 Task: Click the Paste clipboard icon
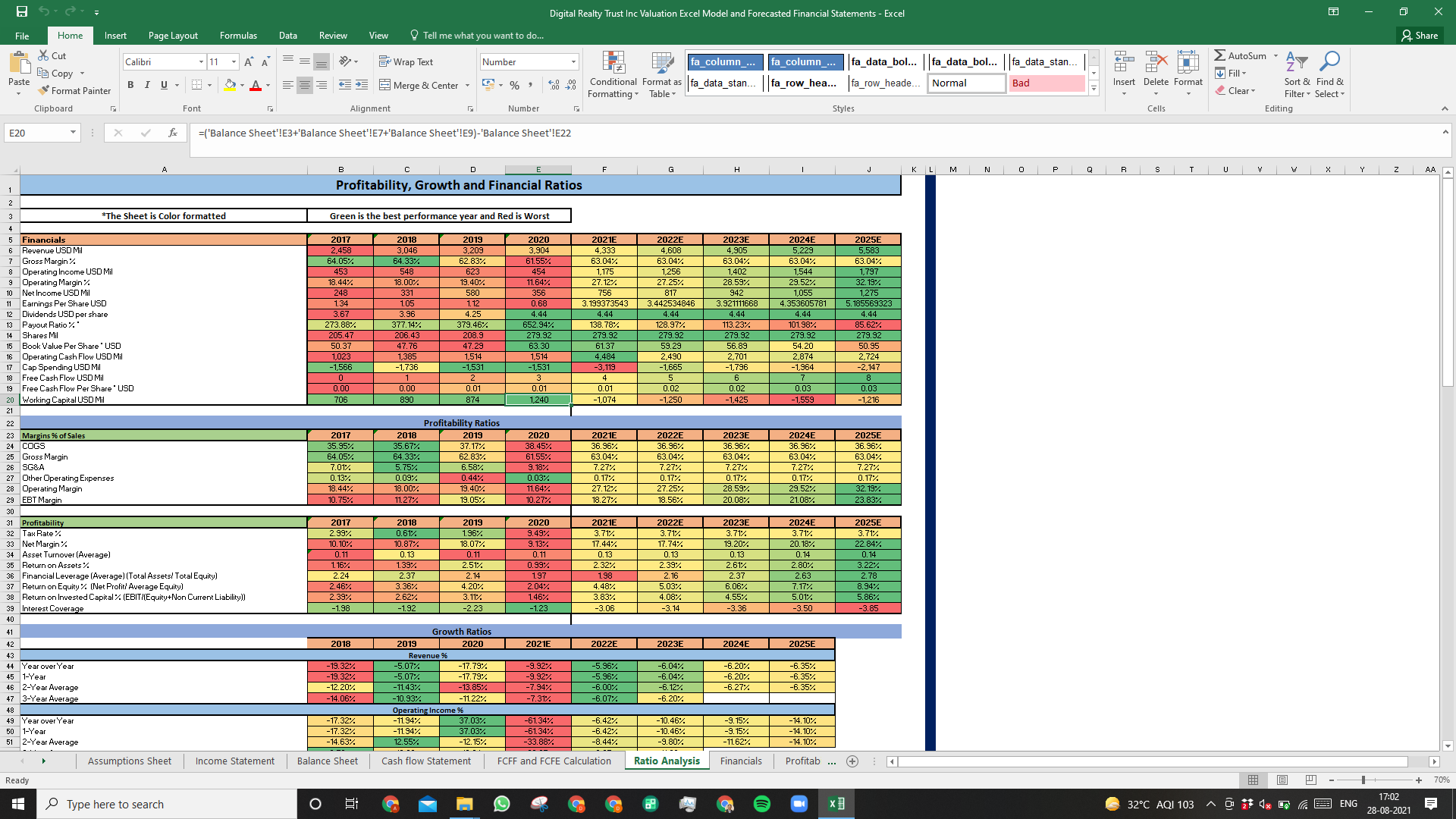coord(19,64)
